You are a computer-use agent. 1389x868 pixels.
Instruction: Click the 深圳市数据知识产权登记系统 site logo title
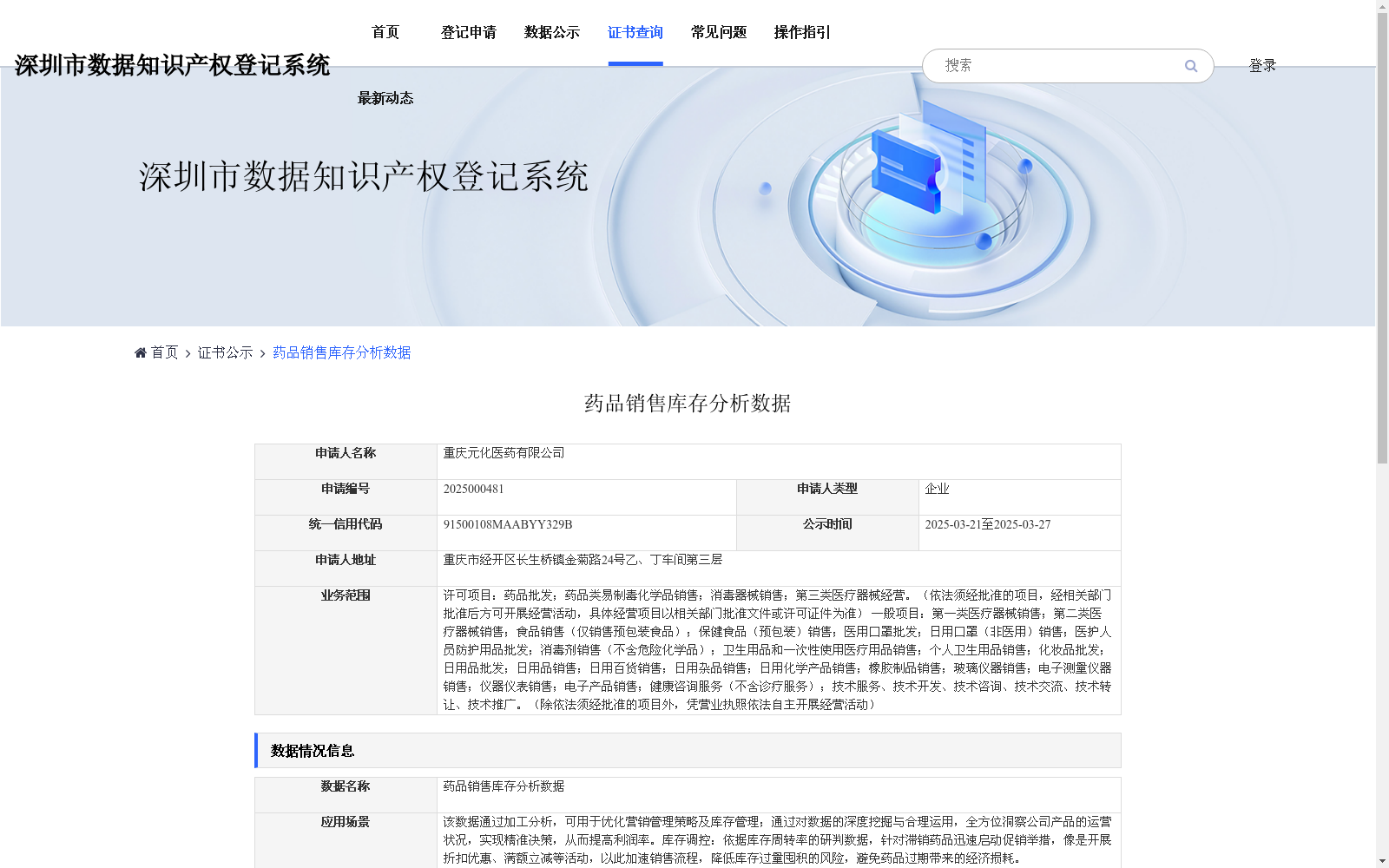coord(172,65)
